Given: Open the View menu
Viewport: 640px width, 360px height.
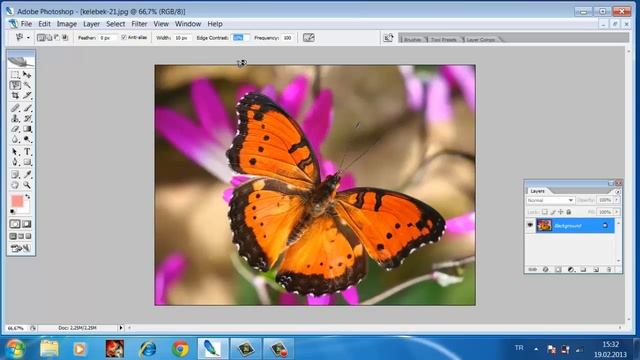Looking at the screenshot, I should click(161, 24).
